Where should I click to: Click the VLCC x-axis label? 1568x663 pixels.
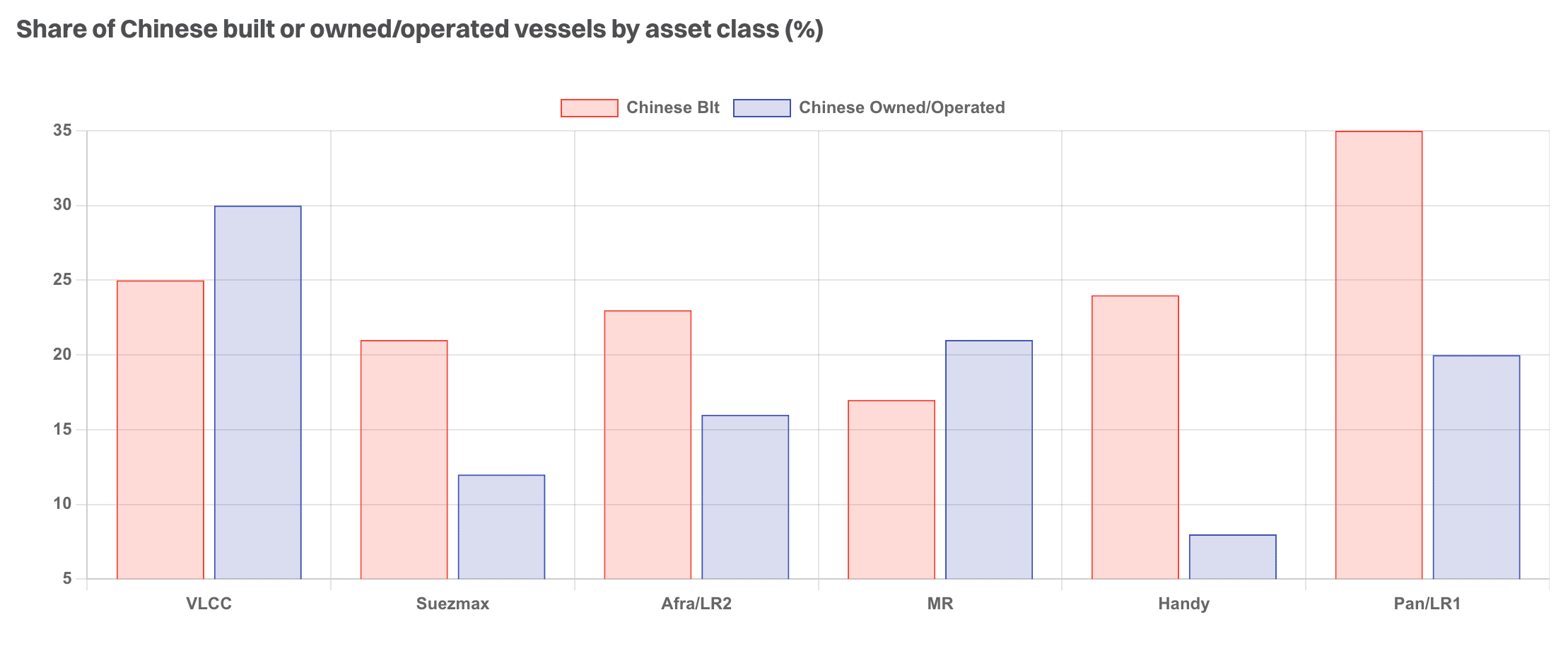209,604
